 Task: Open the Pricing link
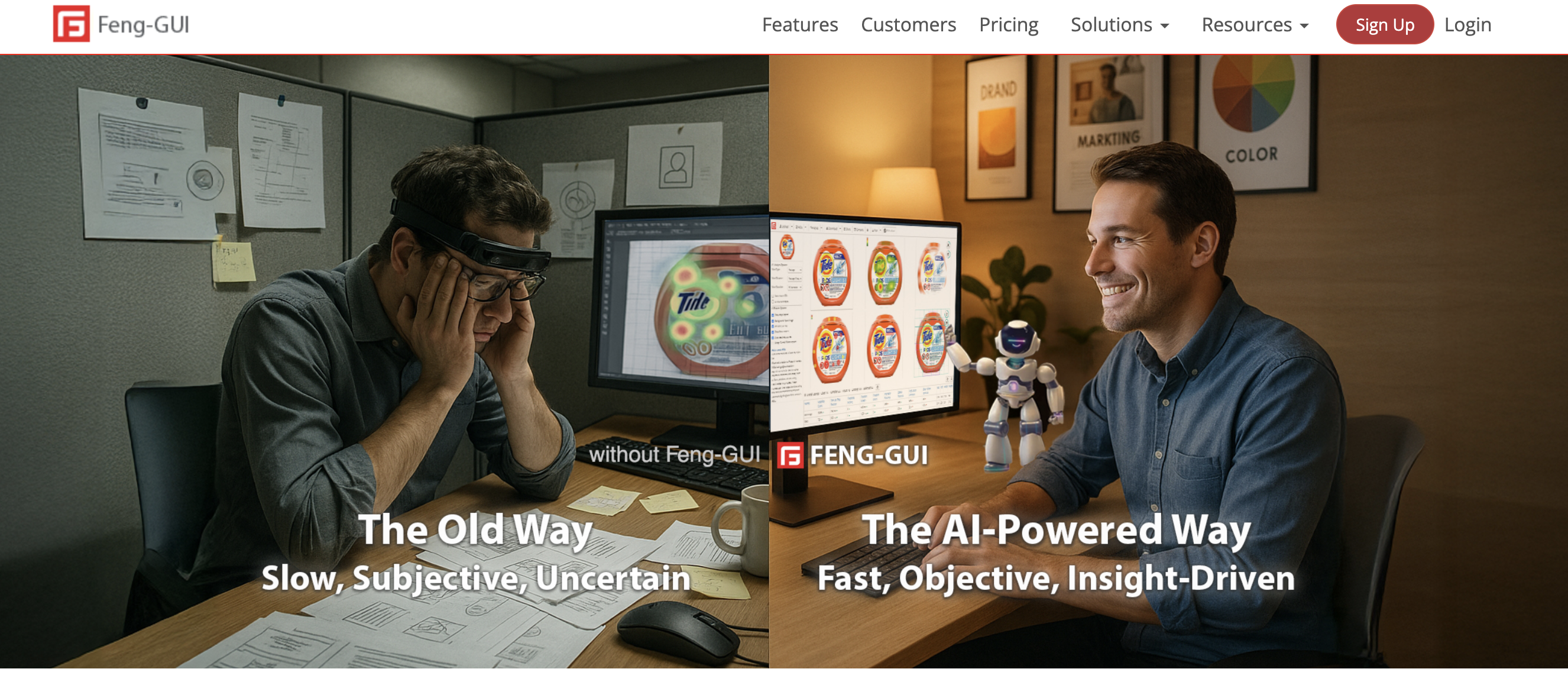[1008, 25]
